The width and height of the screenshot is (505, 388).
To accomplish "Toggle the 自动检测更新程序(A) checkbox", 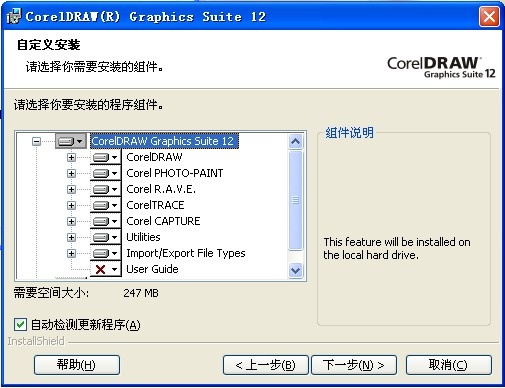I will point(20,324).
